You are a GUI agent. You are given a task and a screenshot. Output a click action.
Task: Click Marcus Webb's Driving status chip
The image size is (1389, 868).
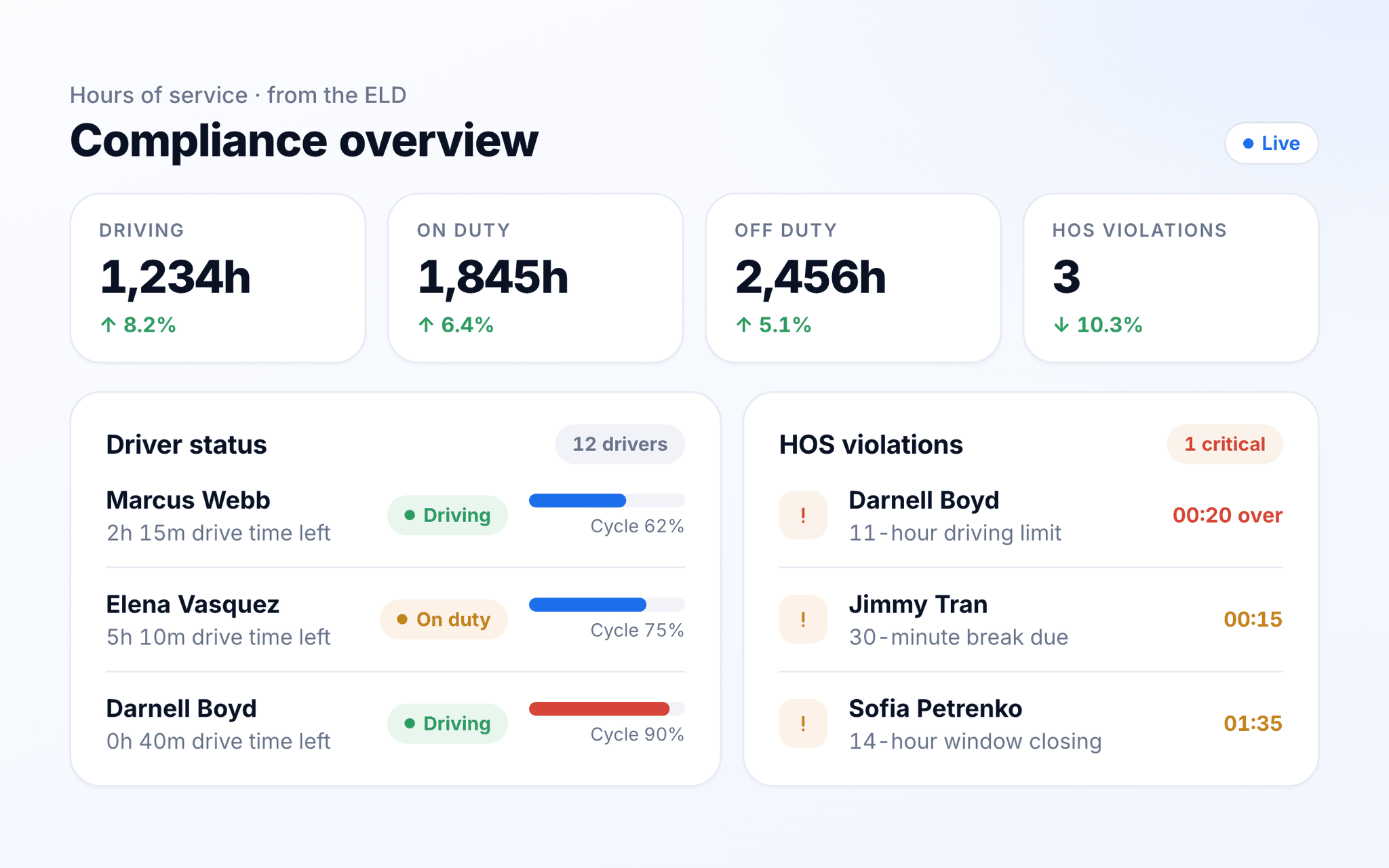tap(448, 515)
